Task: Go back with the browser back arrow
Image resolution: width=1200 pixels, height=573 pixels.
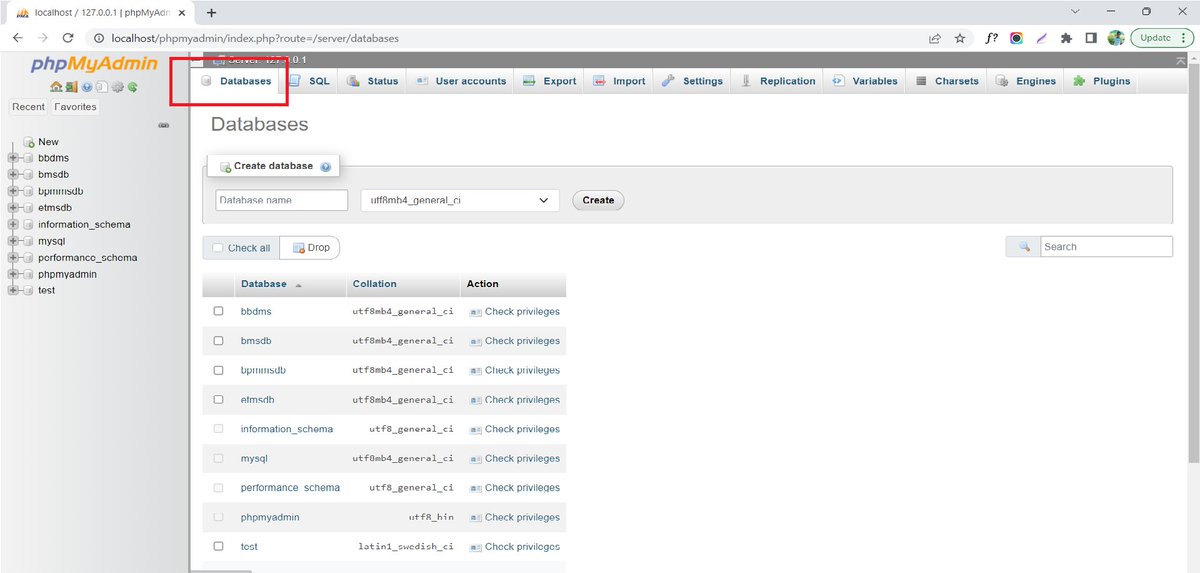Action: click(17, 38)
